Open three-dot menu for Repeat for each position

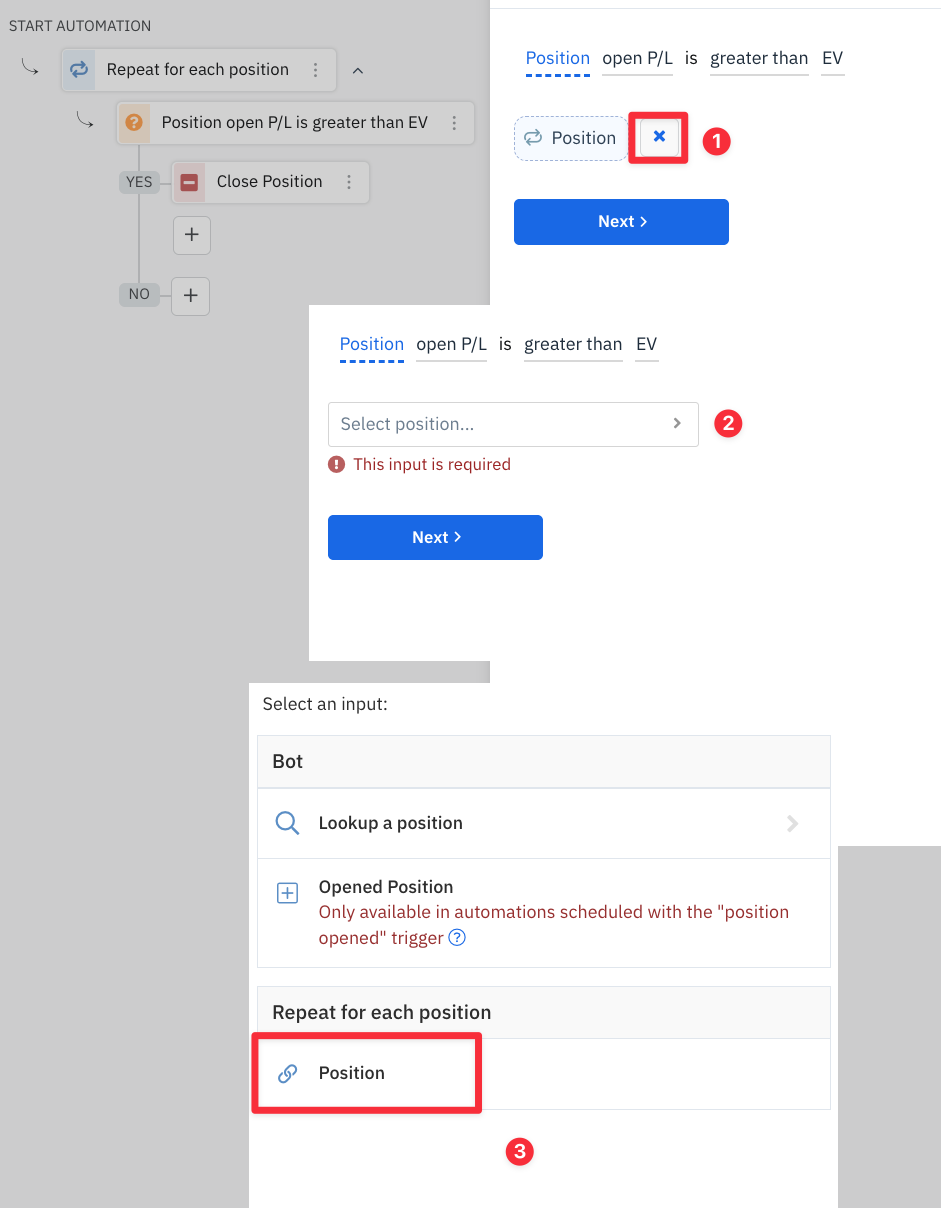click(x=316, y=70)
